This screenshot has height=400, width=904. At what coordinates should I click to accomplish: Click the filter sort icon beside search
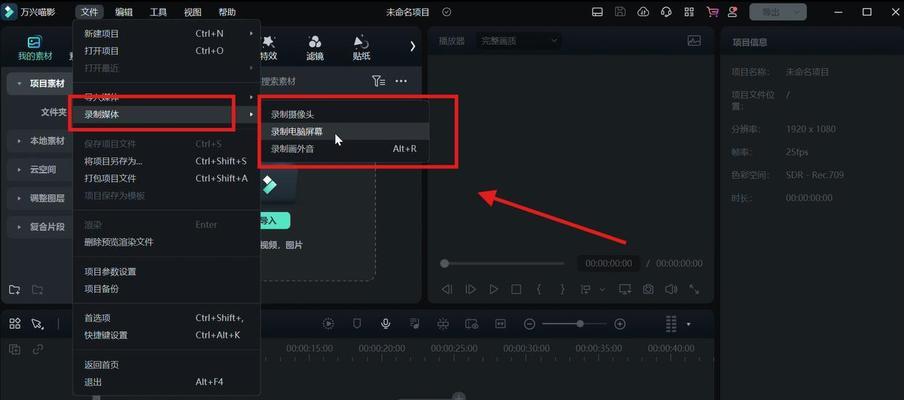(x=378, y=81)
